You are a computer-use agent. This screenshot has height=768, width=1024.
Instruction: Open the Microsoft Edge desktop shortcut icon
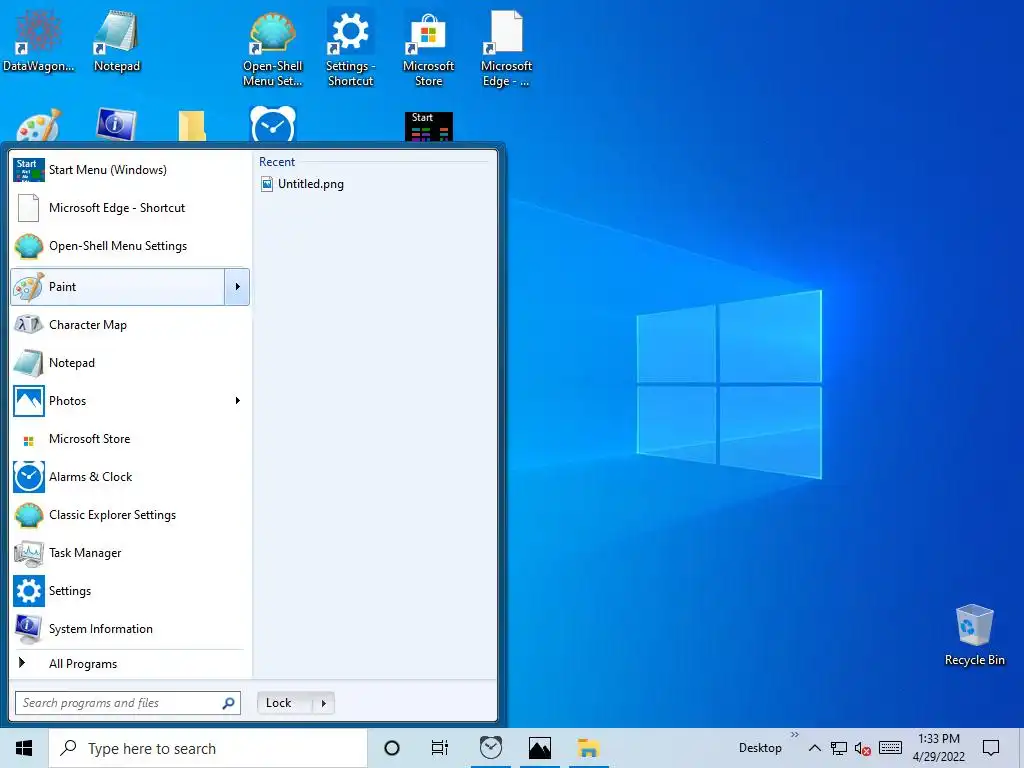(506, 47)
